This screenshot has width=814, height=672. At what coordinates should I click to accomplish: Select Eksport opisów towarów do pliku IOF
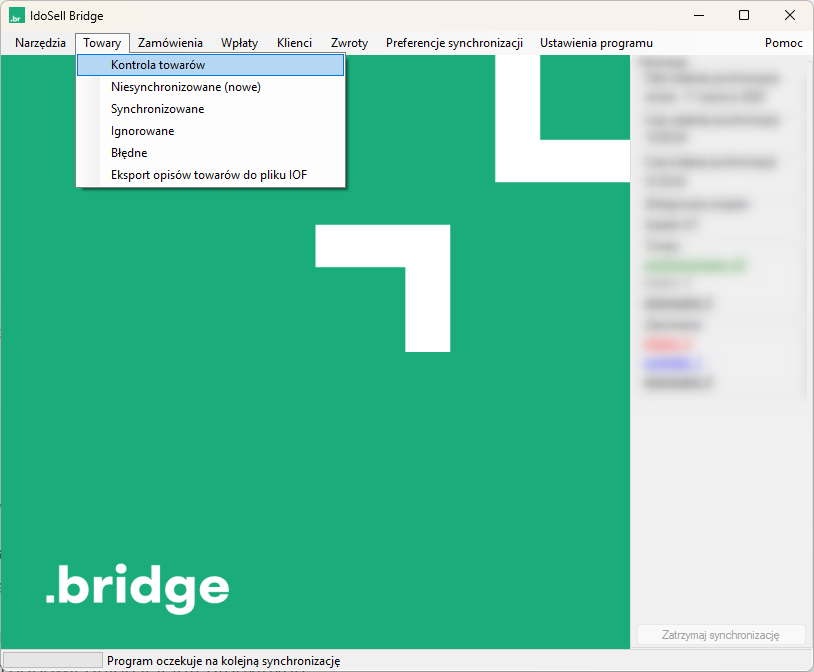coord(210,175)
